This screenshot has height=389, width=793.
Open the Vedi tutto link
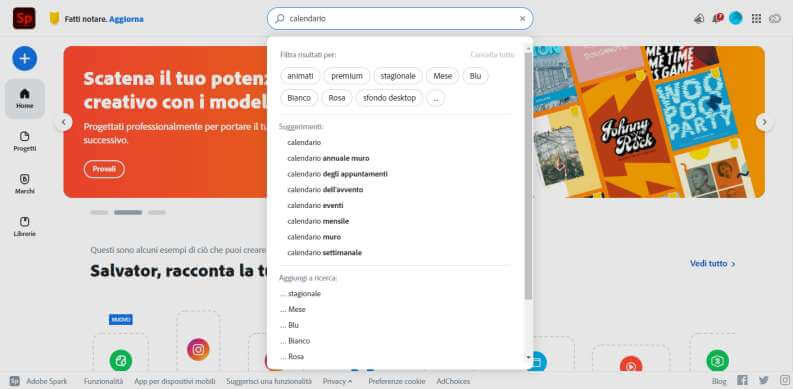713,264
